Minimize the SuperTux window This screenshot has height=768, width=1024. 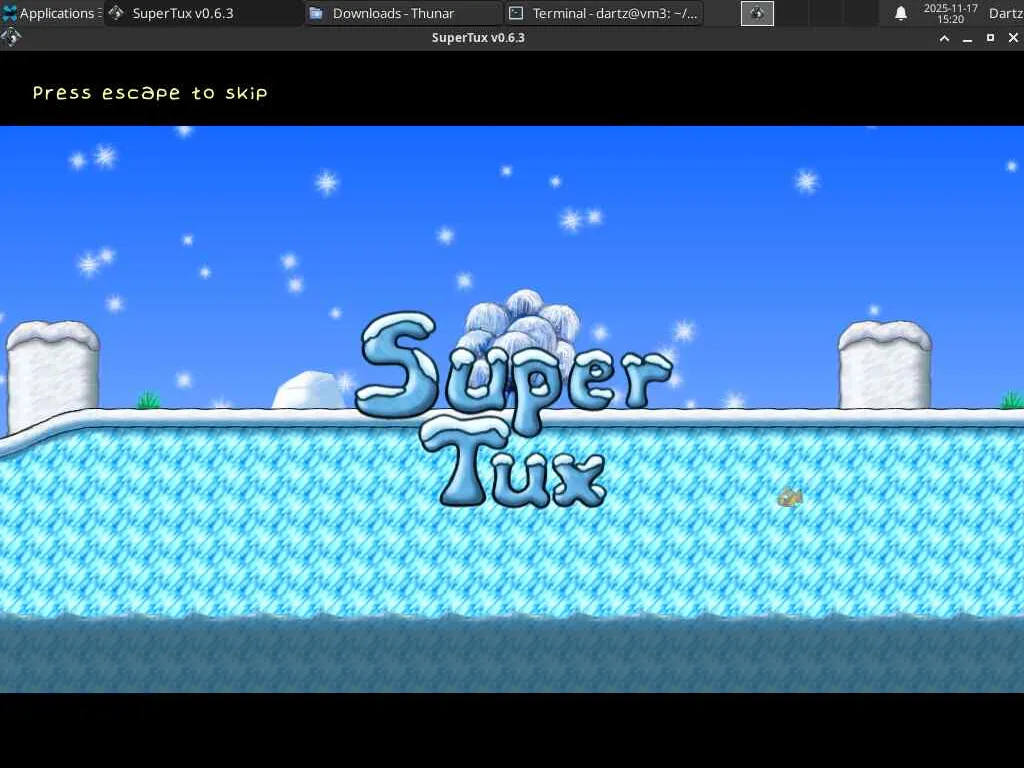pos(967,38)
